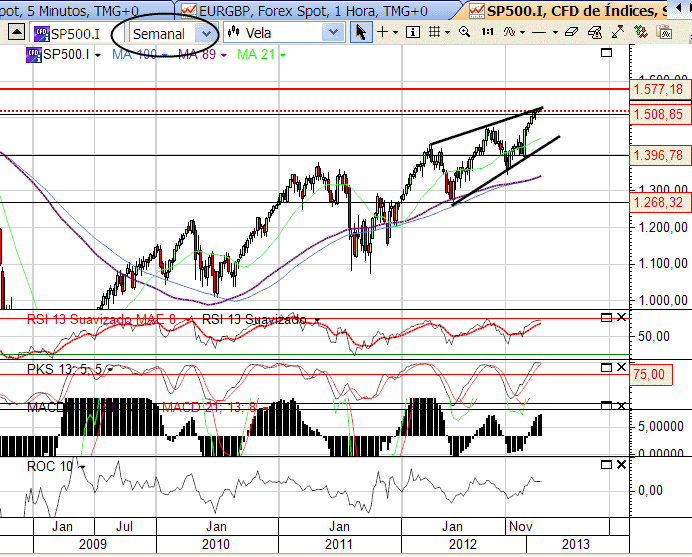
Task: Select the zoom magnifier tool
Action: pyautogui.click(x=464, y=32)
